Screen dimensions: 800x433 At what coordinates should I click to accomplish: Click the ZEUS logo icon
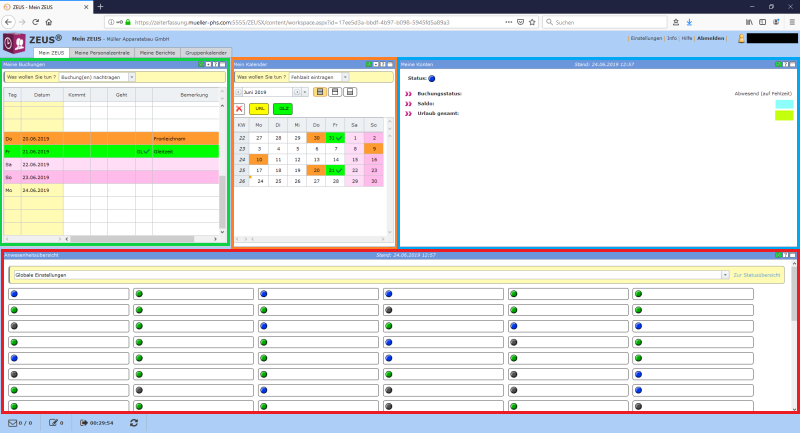click(15, 43)
